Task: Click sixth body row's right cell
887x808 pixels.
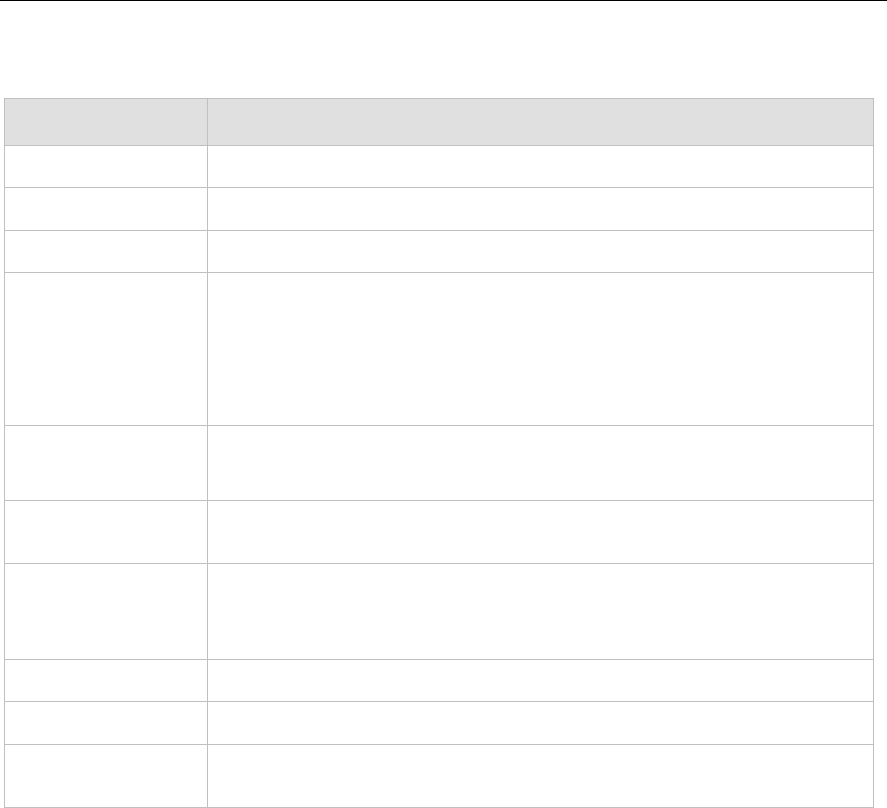Action: click(x=540, y=531)
